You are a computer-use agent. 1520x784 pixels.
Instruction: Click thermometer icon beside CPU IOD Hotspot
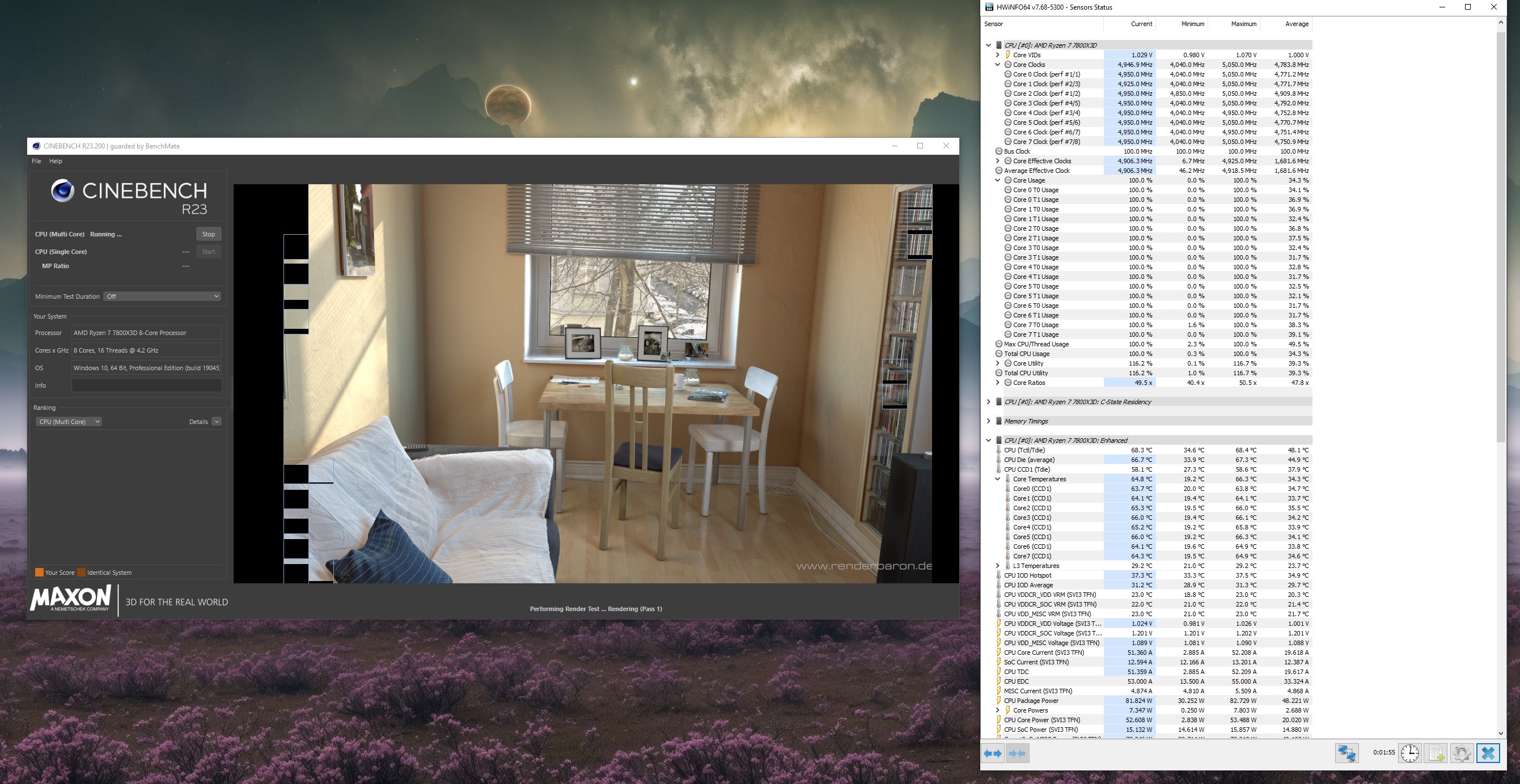coord(999,575)
